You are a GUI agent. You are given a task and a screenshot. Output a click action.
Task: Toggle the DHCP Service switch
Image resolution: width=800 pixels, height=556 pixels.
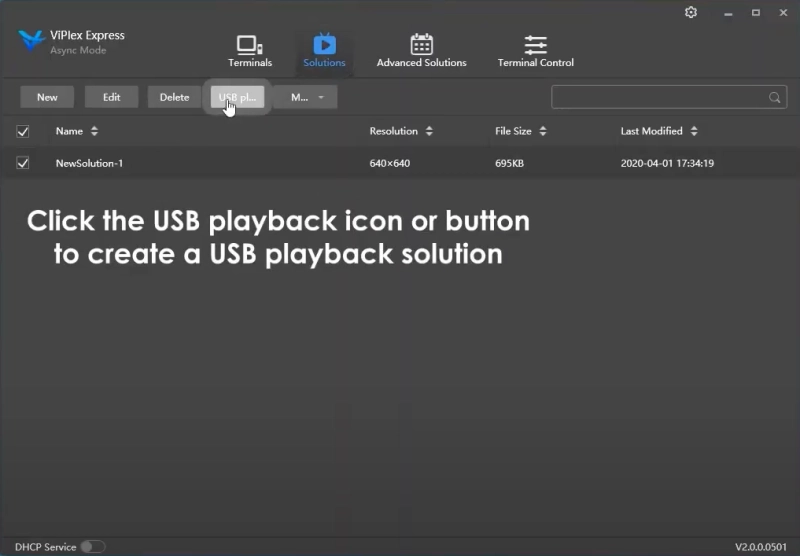[x=92, y=547]
